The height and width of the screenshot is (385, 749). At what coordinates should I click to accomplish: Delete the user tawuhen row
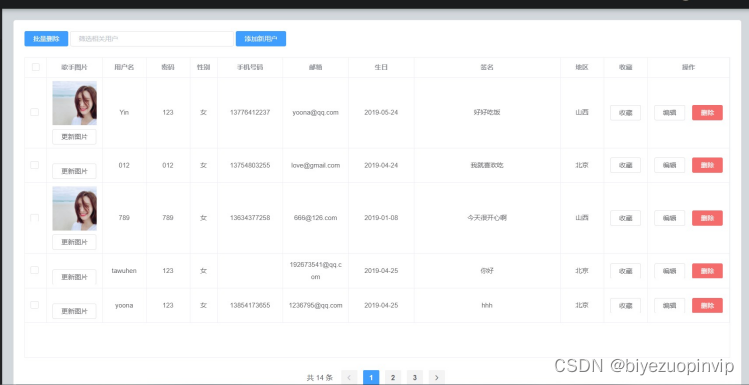click(x=707, y=271)
